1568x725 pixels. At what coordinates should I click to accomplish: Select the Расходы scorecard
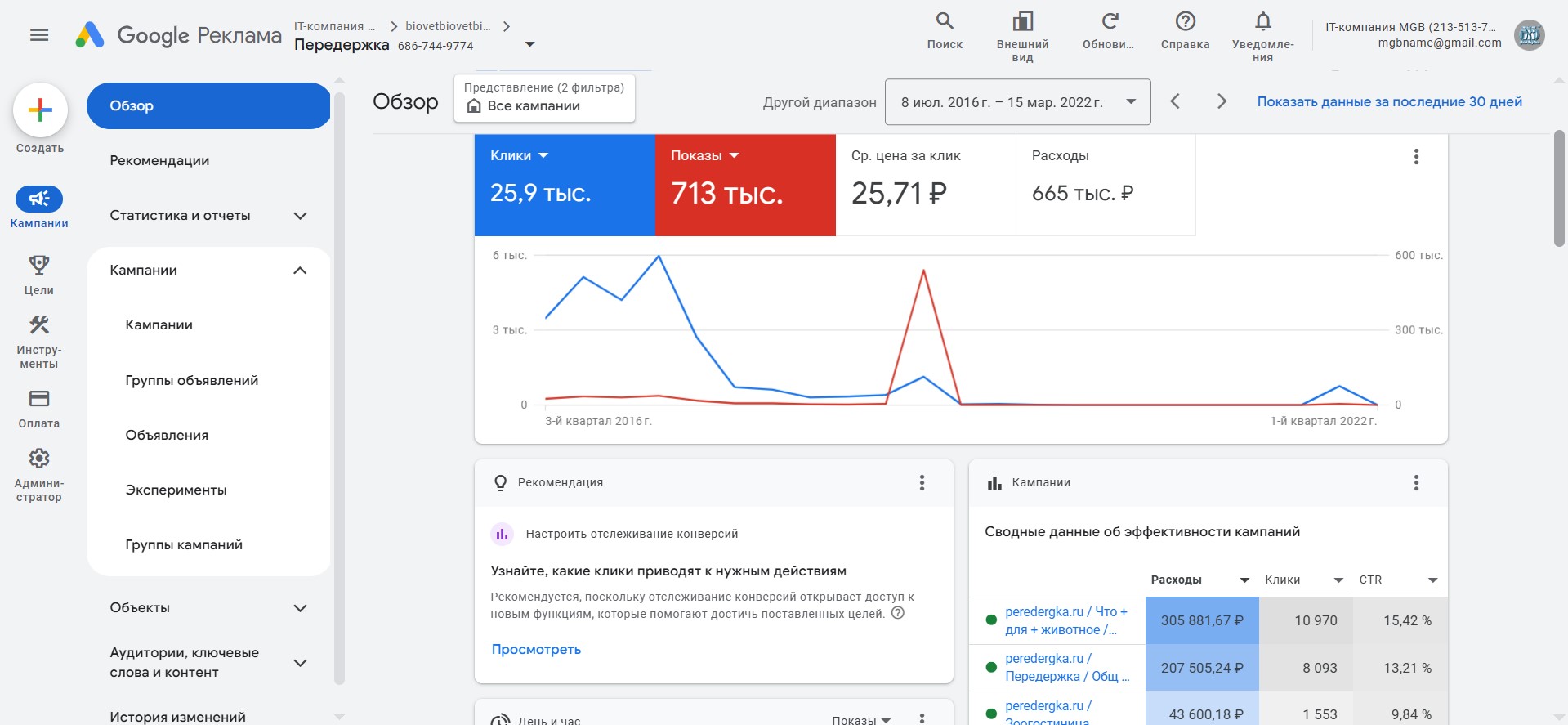coord(1106,185)
